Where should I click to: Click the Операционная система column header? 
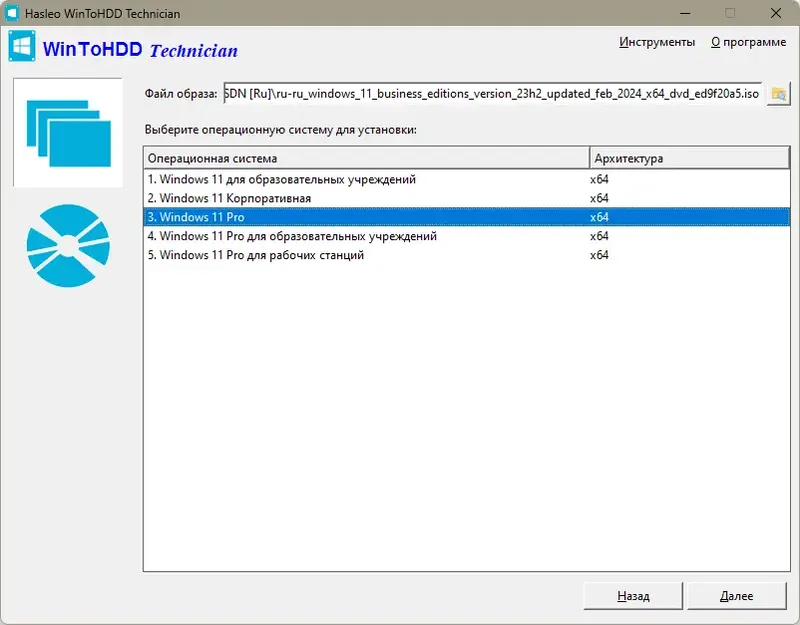click(x=366, y=158)
